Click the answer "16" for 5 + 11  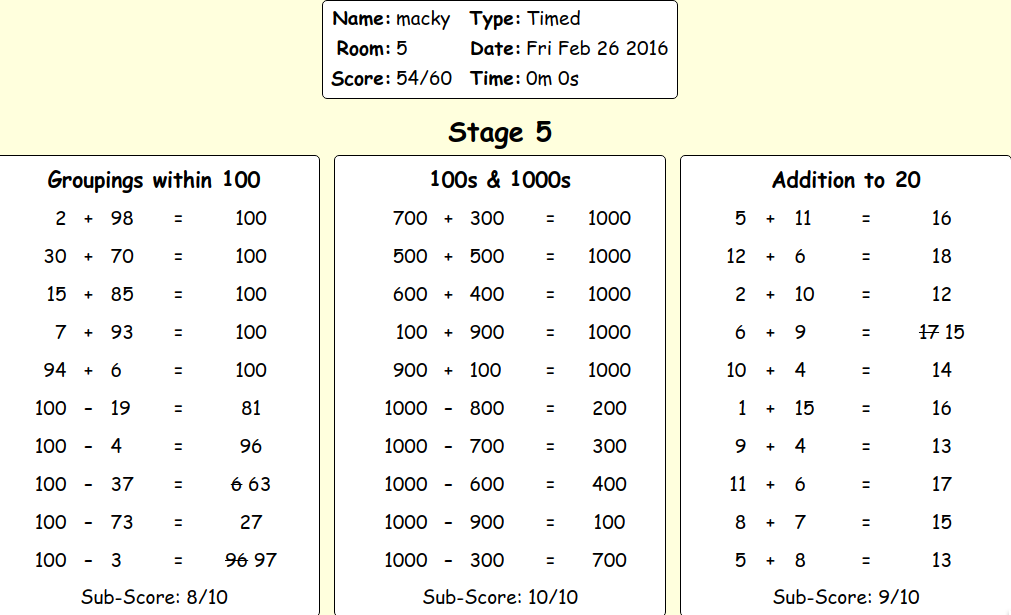[941, 219]
